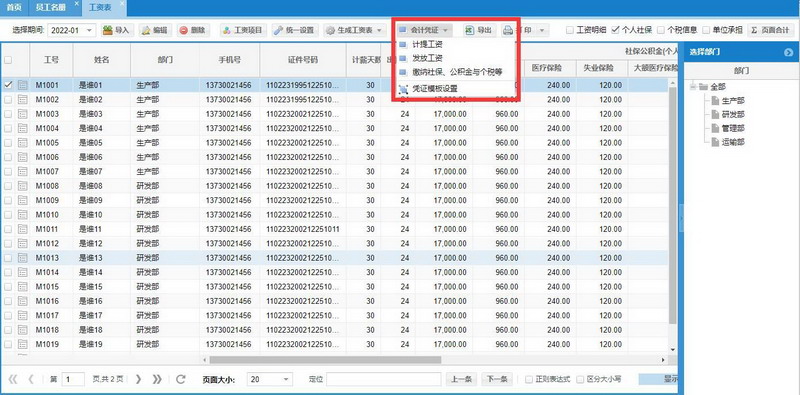
Task: Expand the 生成工资表 dropdown arrow
Action: point(379,31)
